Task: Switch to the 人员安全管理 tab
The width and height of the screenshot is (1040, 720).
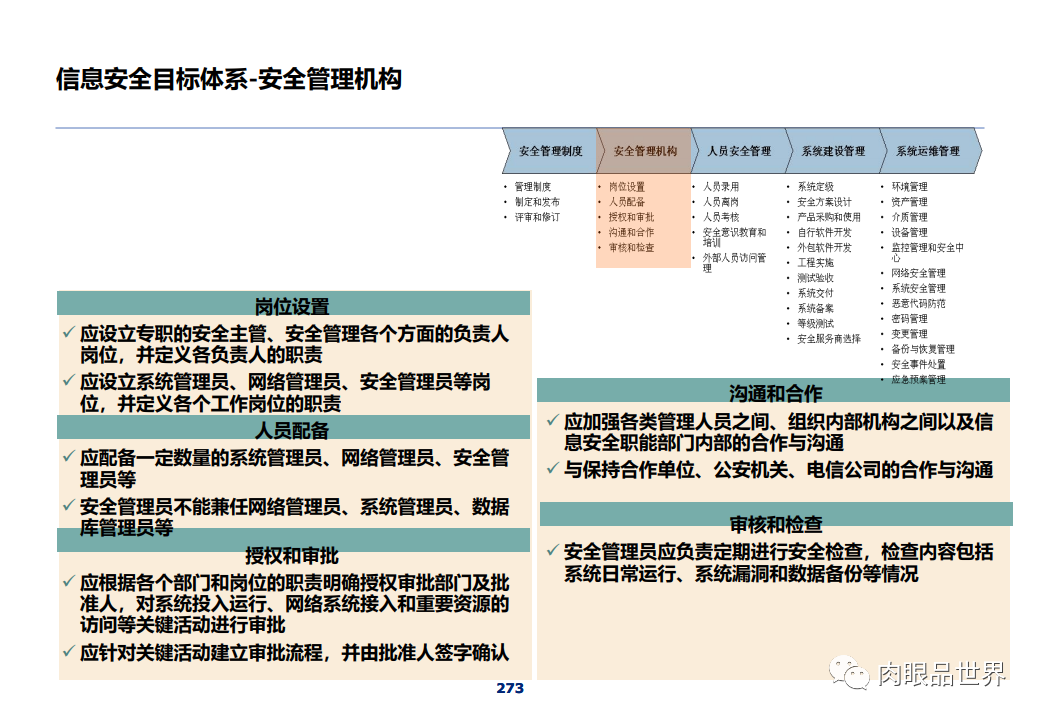Action: [x=740, y=151]
